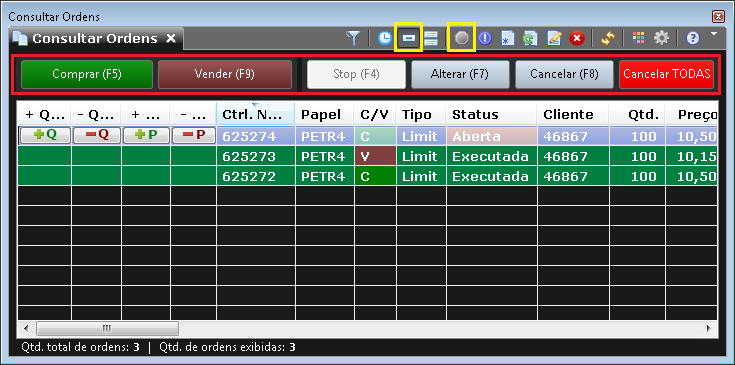Click the orange swap arrows icon
The image size is (735, 365).
608,38
